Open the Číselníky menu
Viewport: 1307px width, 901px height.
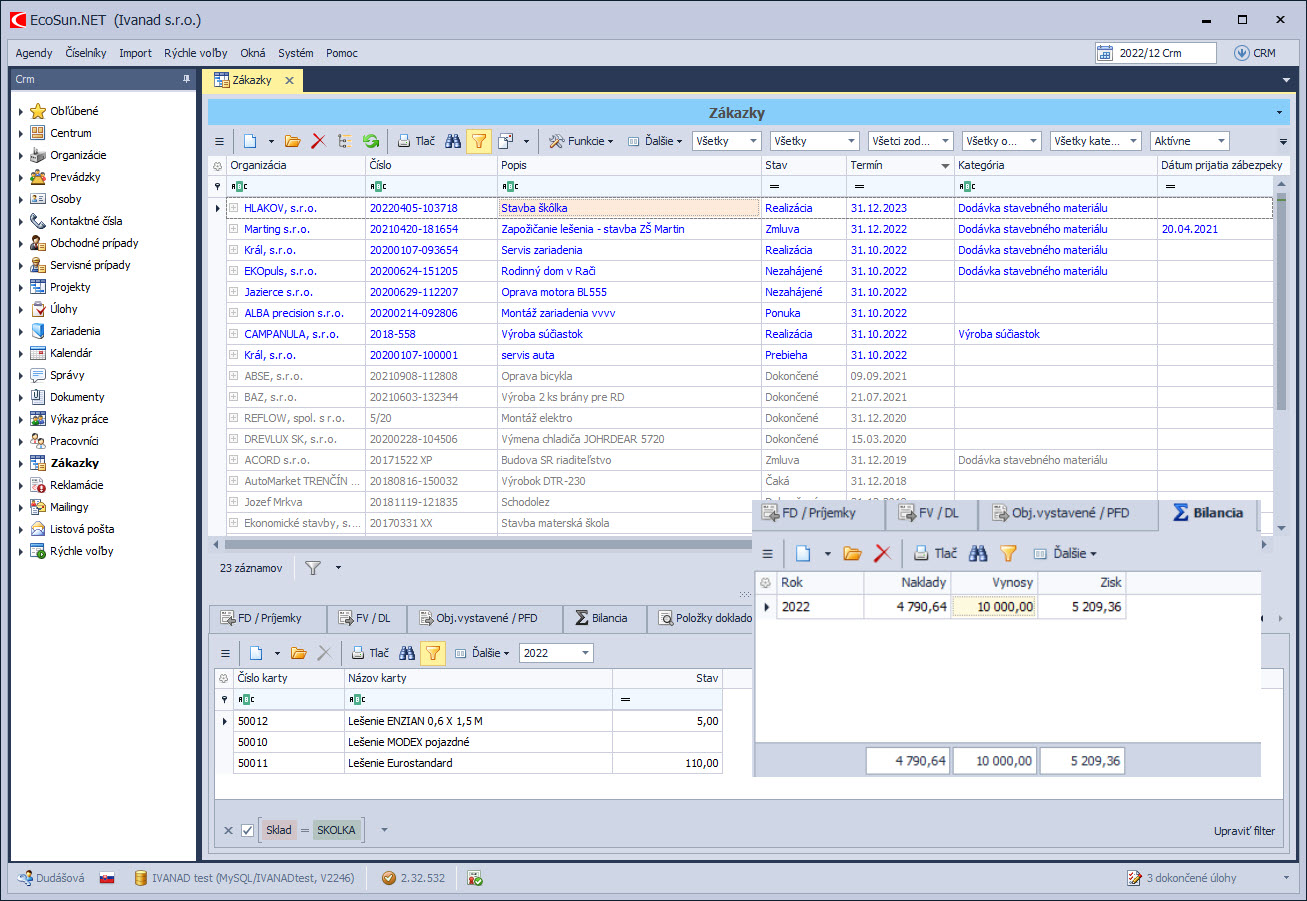pos(86,53)
